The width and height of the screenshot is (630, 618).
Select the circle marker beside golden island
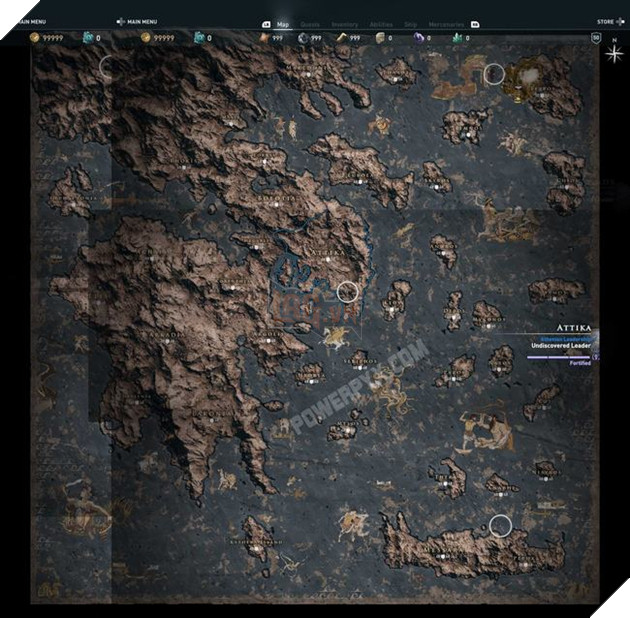(x=494, y=74)
